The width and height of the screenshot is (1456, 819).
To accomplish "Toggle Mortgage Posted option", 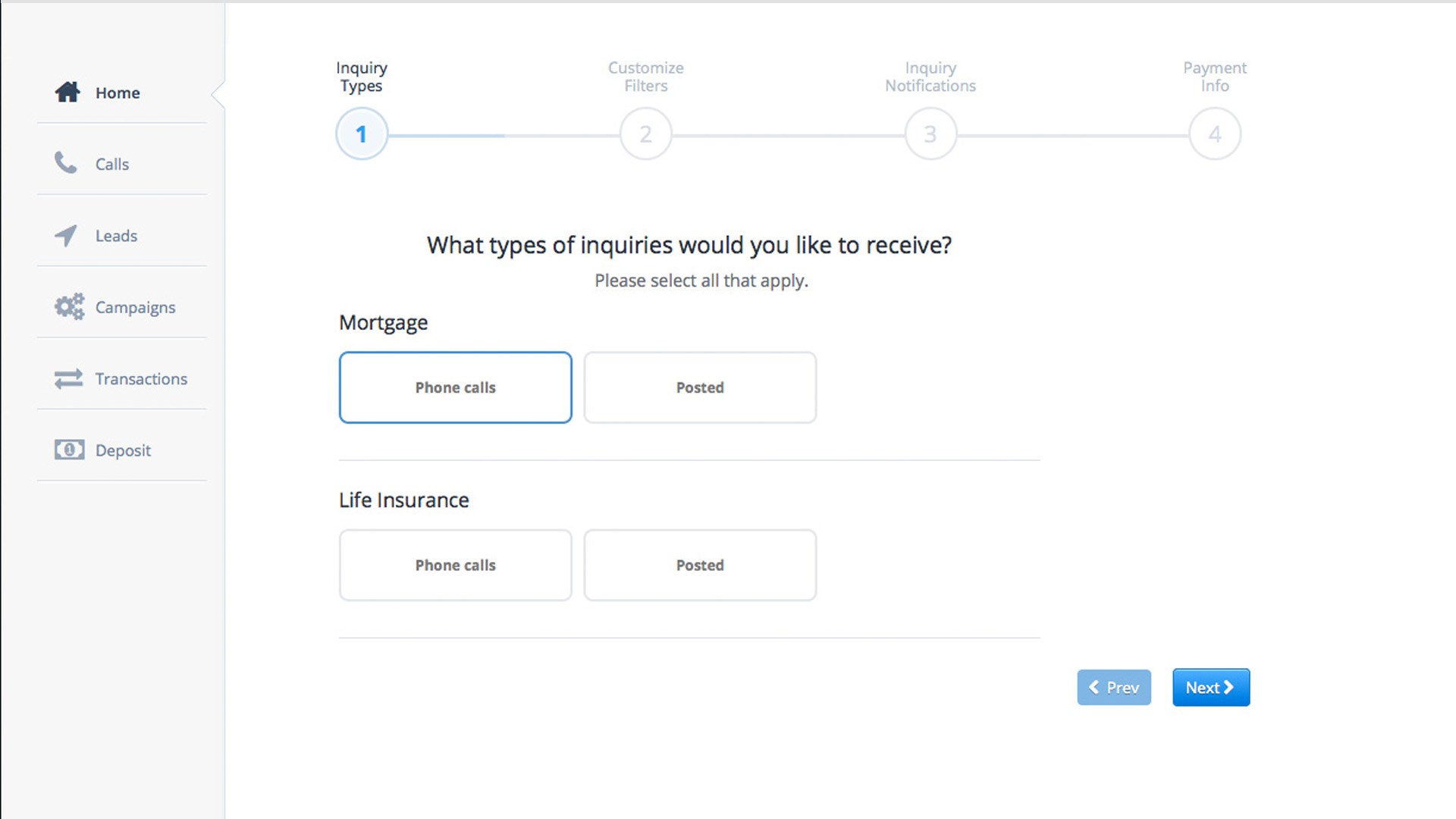I will tap(699, 388).
